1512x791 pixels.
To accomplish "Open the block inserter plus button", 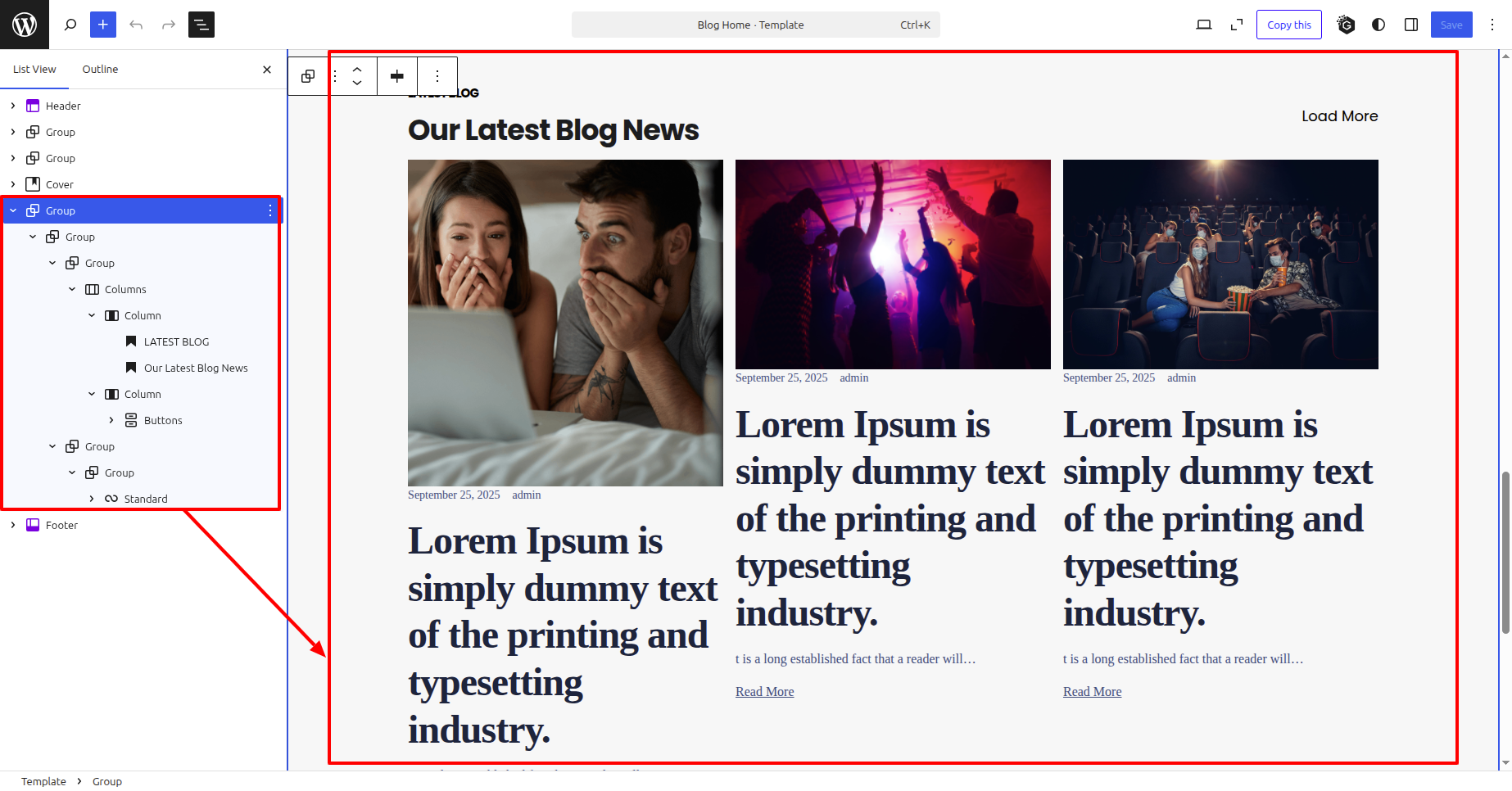I will [103, 25].
